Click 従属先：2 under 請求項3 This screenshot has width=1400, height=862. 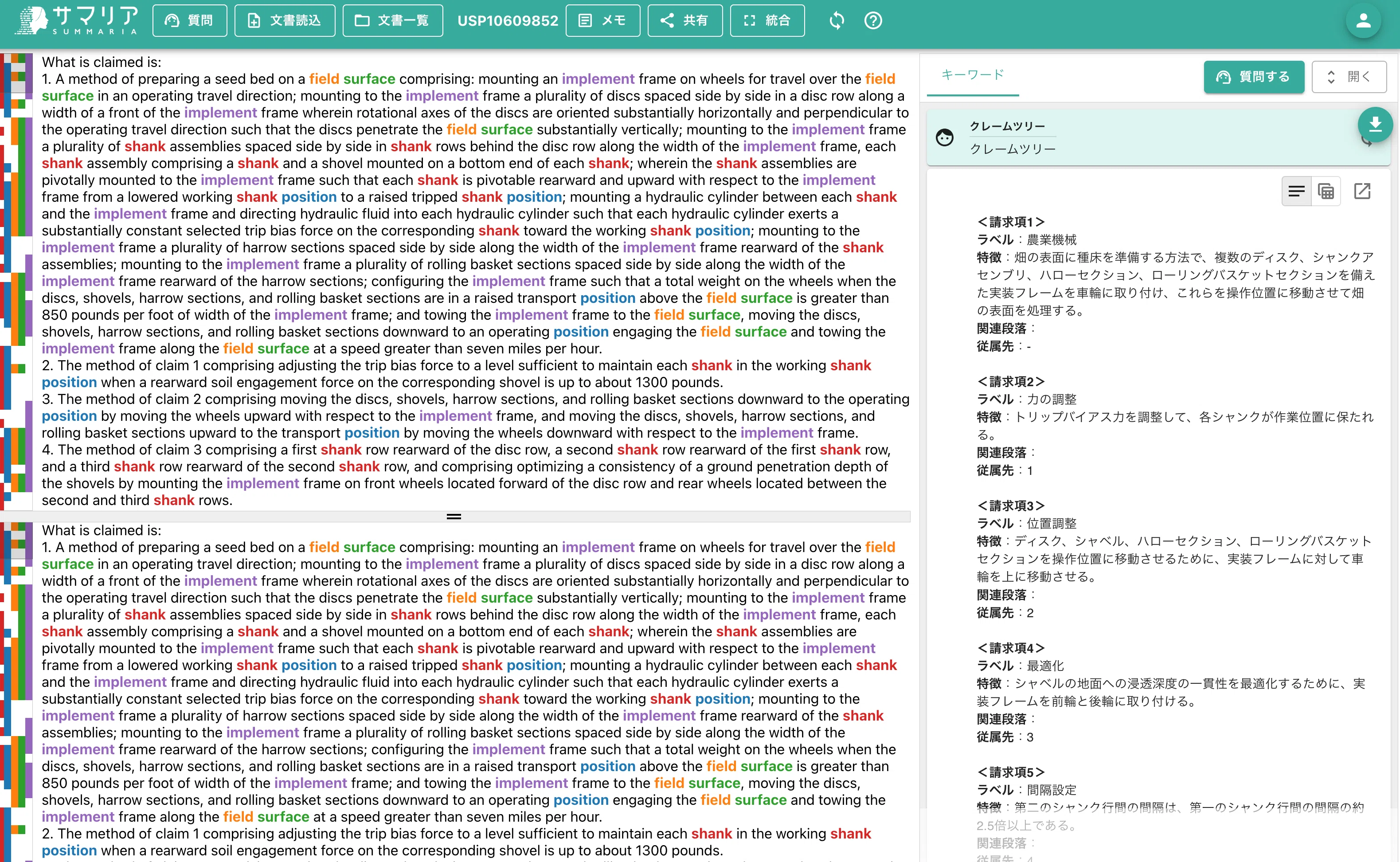coord(1005,613)
